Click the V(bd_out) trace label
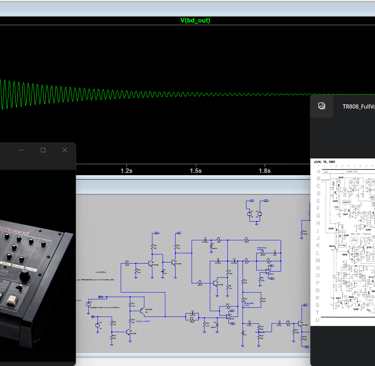The height and width of the screenshot is (366, 375). 195,20
